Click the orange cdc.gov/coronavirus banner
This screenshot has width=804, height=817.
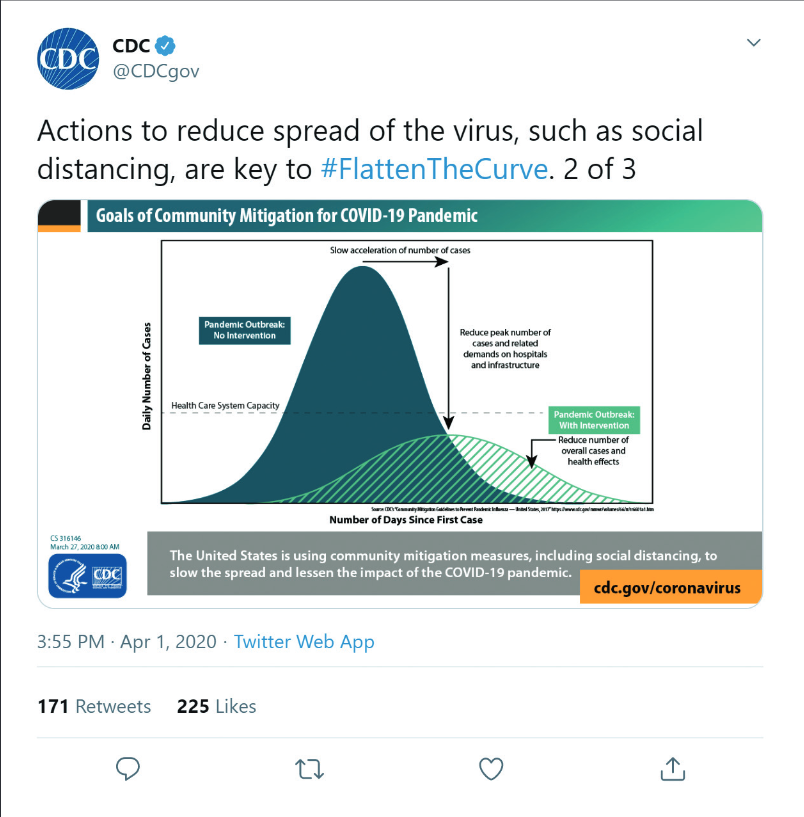(671, 587)
